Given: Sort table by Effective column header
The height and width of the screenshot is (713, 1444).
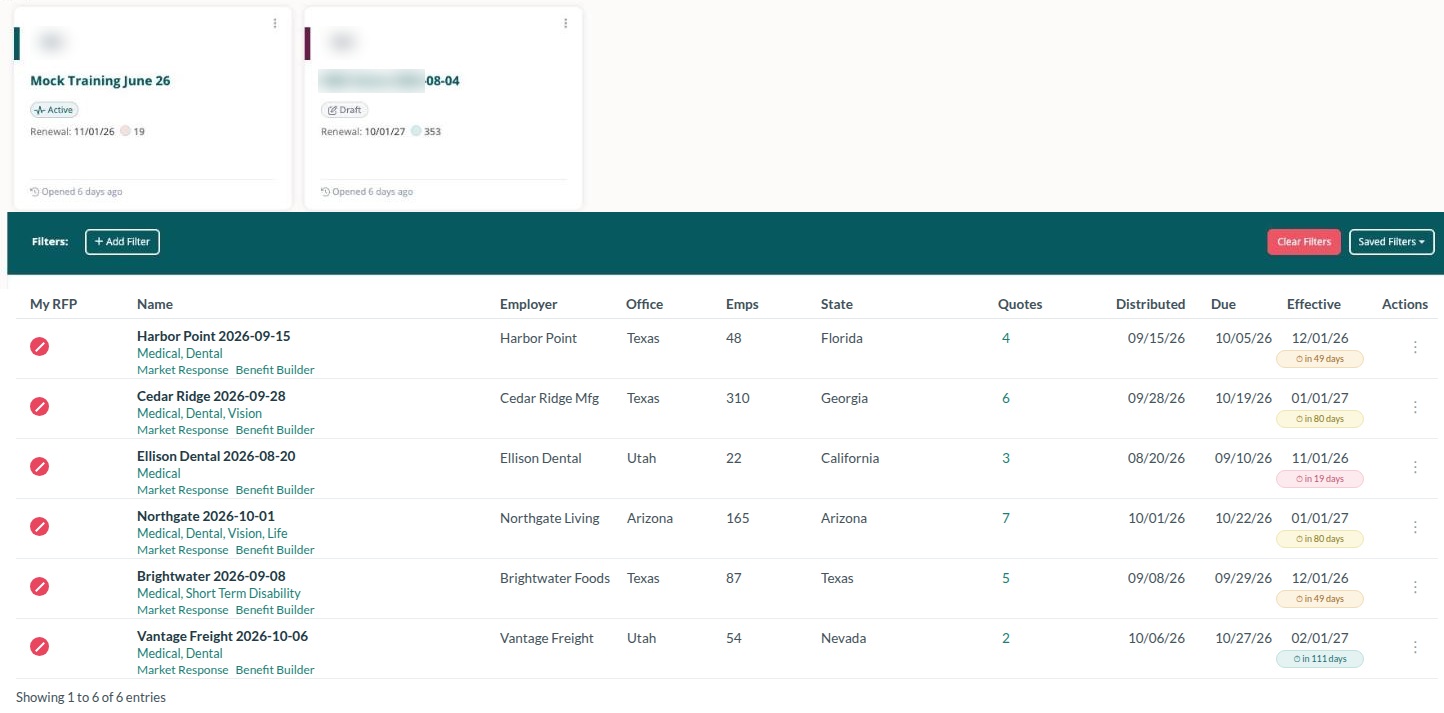Looking at the screenshot, I should point(1313,304).
